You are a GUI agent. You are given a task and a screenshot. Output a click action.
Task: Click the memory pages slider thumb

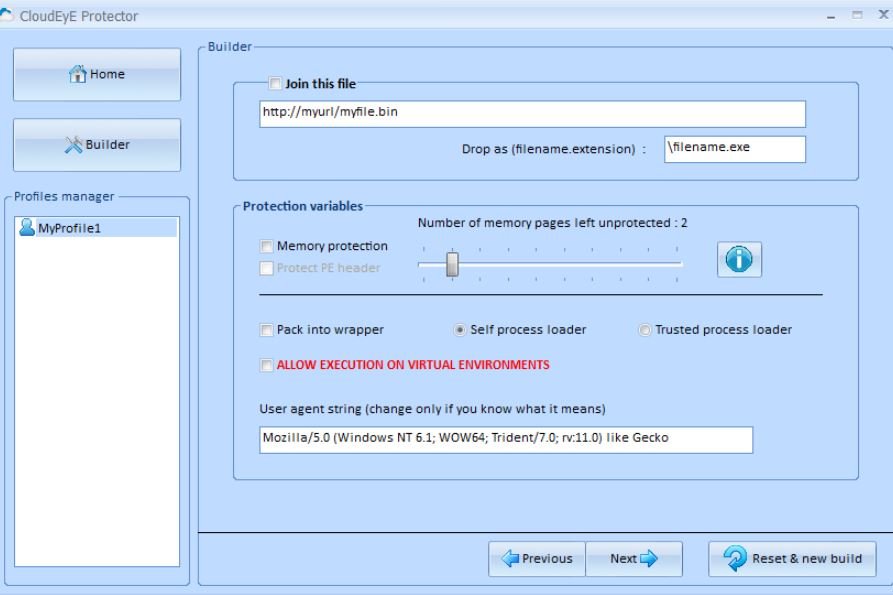452,264
